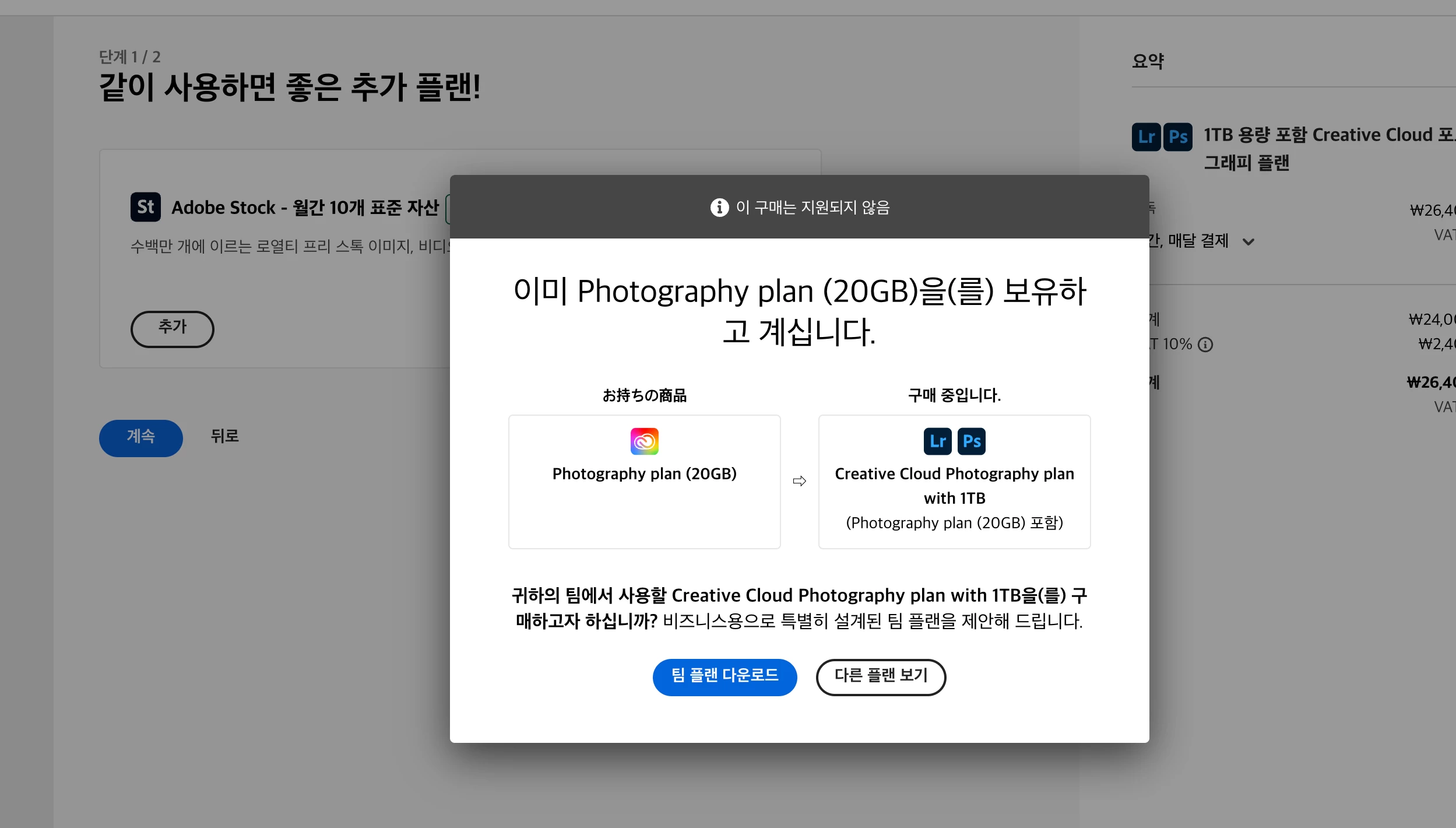Click the VAT 10% info icon

click(x=1205, y=345)
